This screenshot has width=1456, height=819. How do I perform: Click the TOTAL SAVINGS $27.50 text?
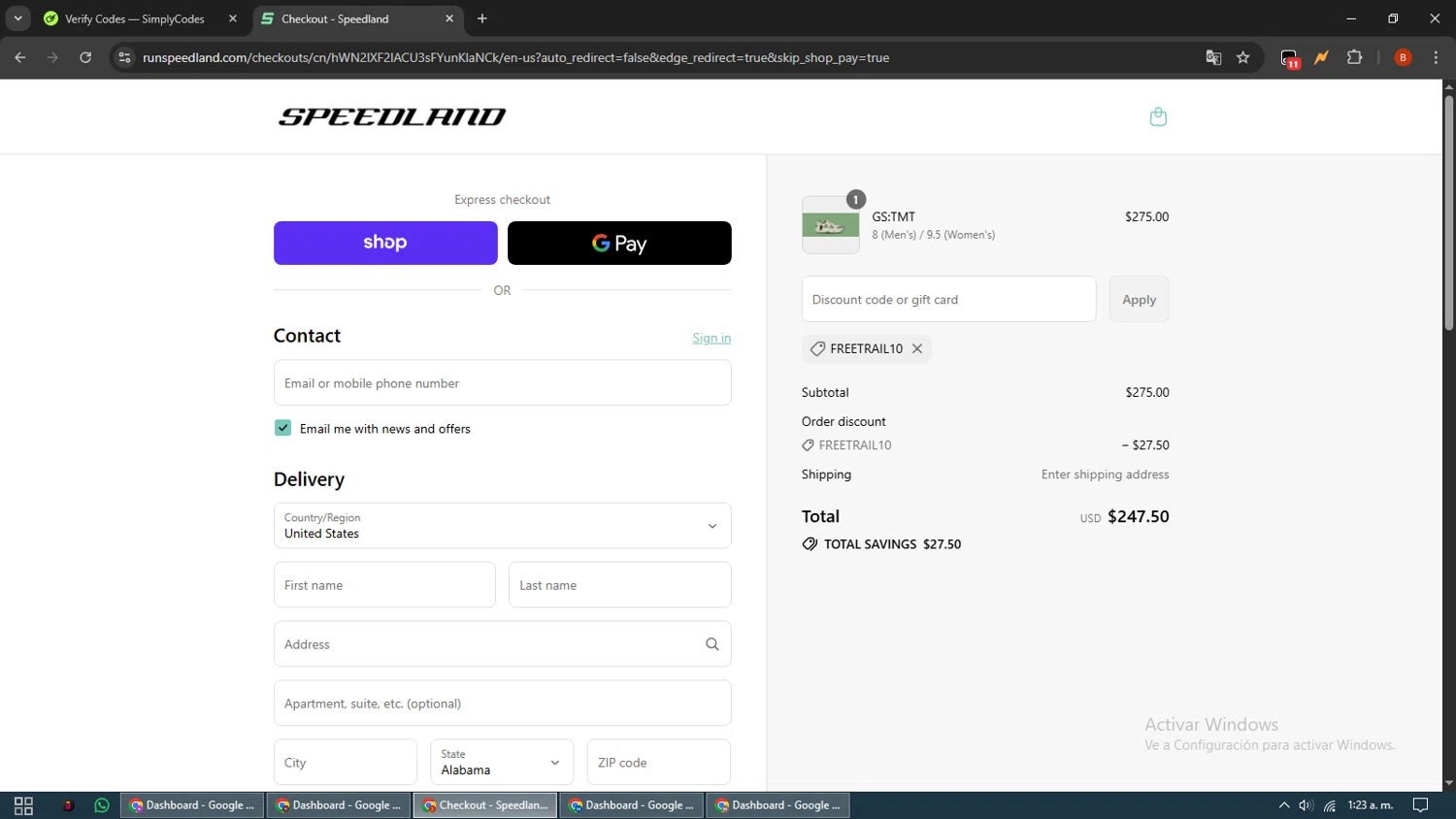(x=892, y=544)
